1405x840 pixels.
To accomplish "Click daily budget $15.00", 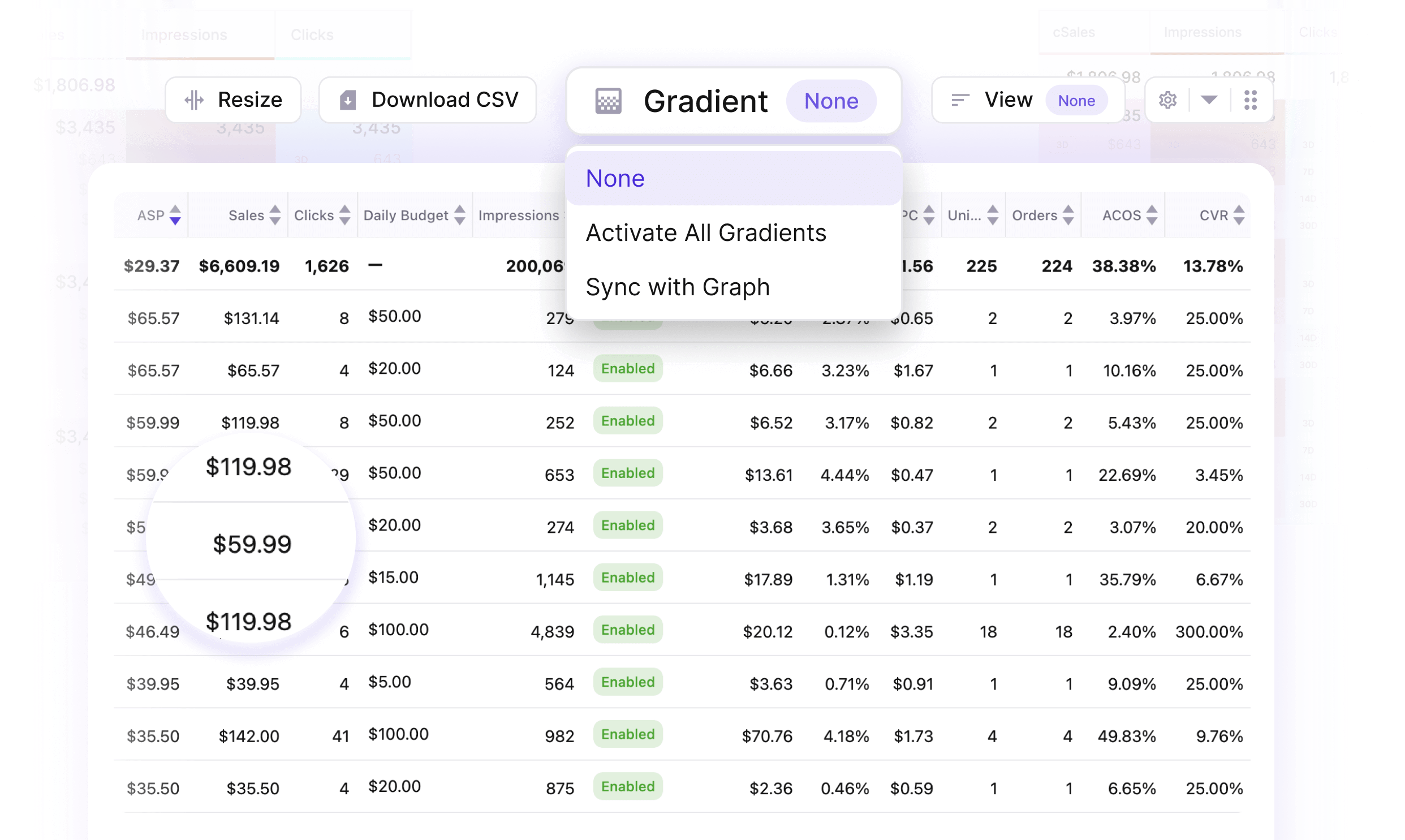I will (x=393, y=578).
